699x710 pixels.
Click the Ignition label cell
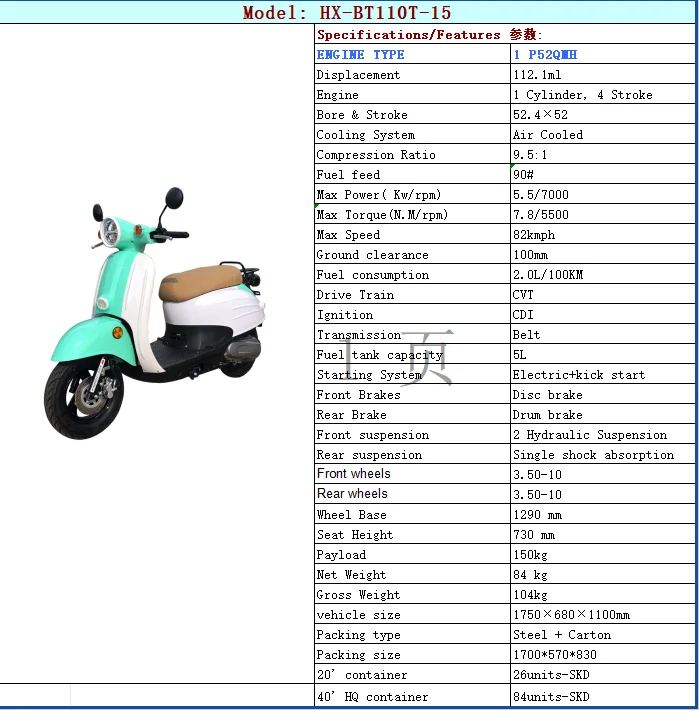(412, 315)
